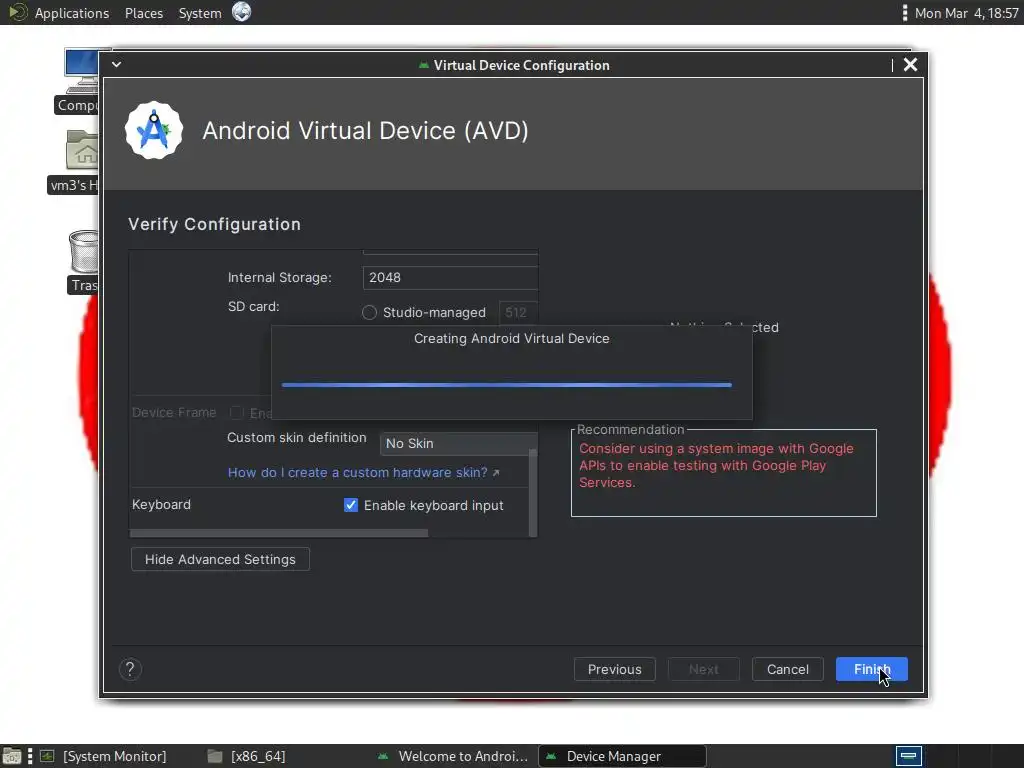Click the Keyboard section label
1024x768 pixels.
pos(161,504)
